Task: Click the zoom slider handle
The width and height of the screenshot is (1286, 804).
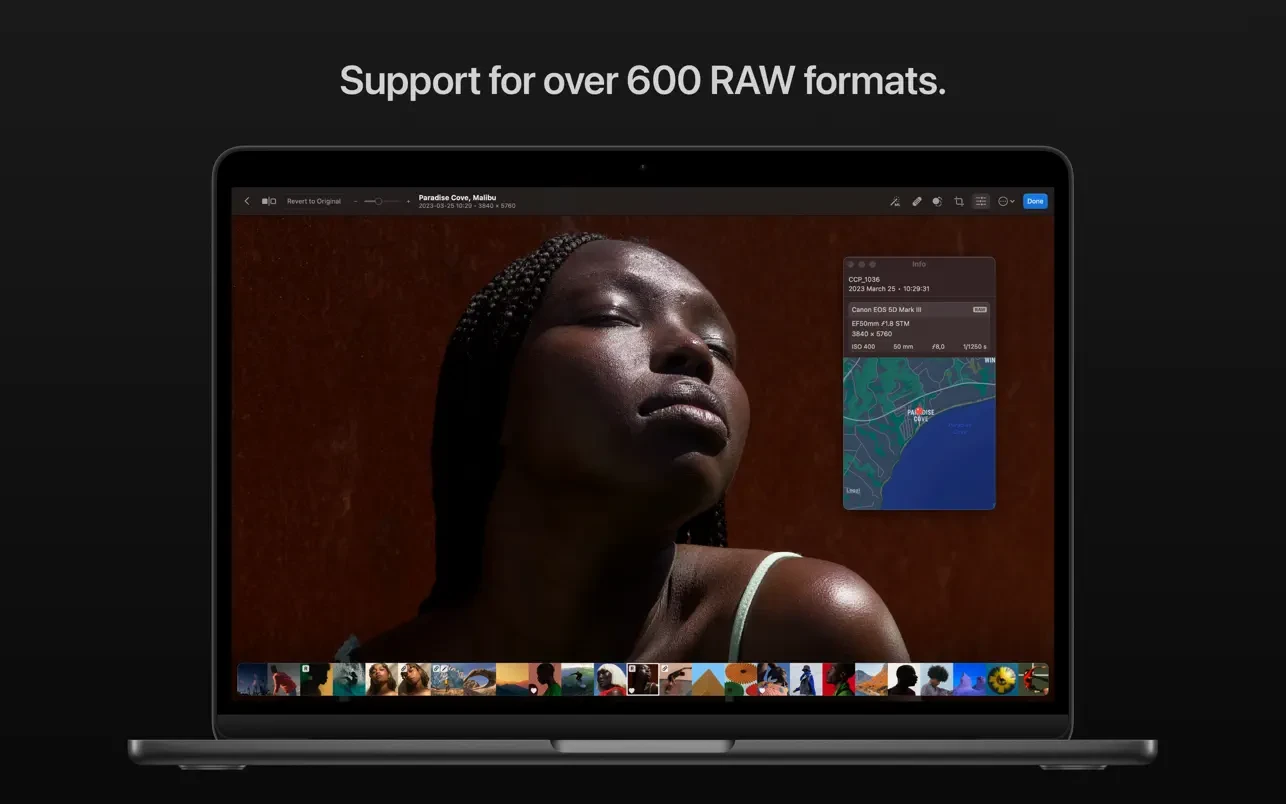Action: pyautogui.click(x=378, y=201)
